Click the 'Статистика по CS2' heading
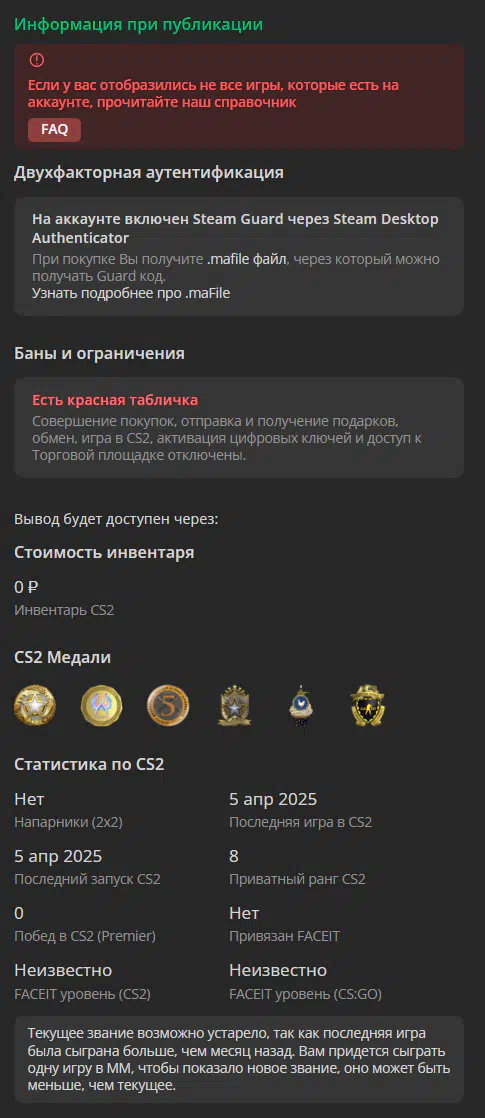 pos(89,764)
